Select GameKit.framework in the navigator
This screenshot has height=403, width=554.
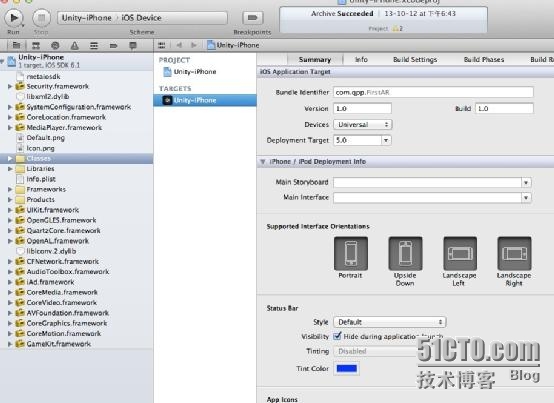tap(59, 344)
